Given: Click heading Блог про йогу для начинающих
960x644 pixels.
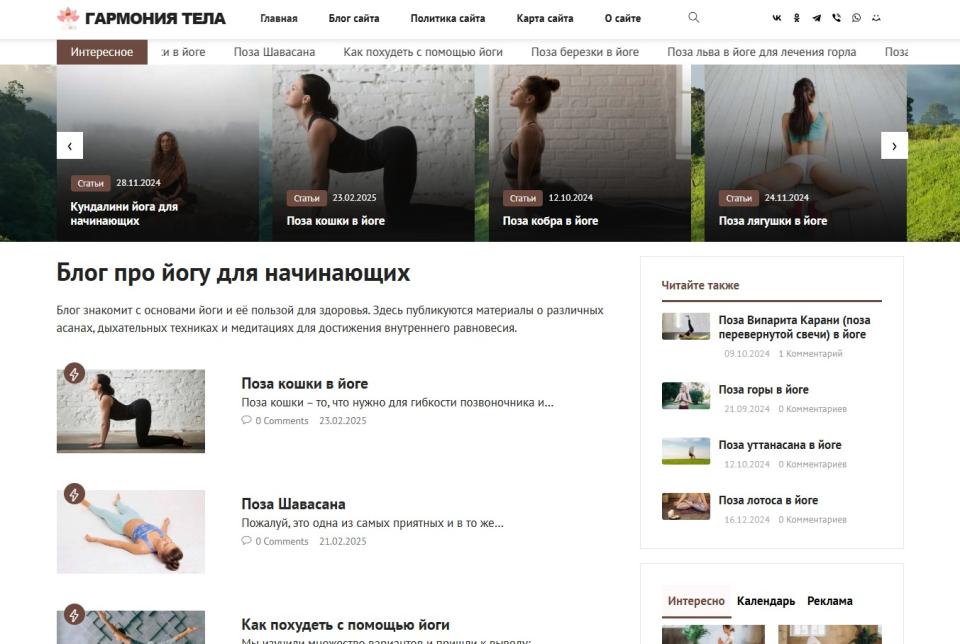Looking at the screenshot, I should (x=233, y=273).
